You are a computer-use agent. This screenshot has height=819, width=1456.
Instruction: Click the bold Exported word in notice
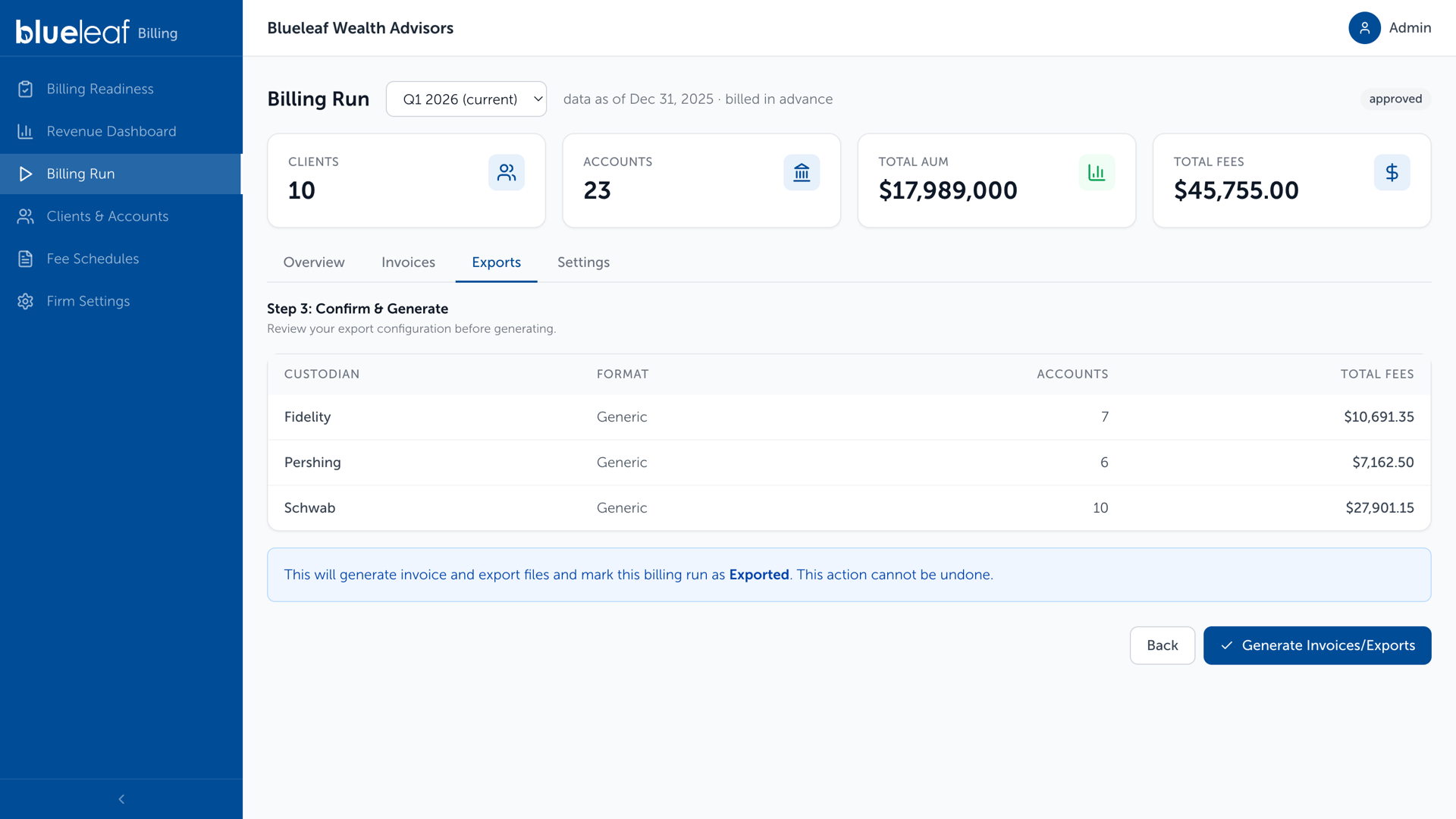[759, 575]
